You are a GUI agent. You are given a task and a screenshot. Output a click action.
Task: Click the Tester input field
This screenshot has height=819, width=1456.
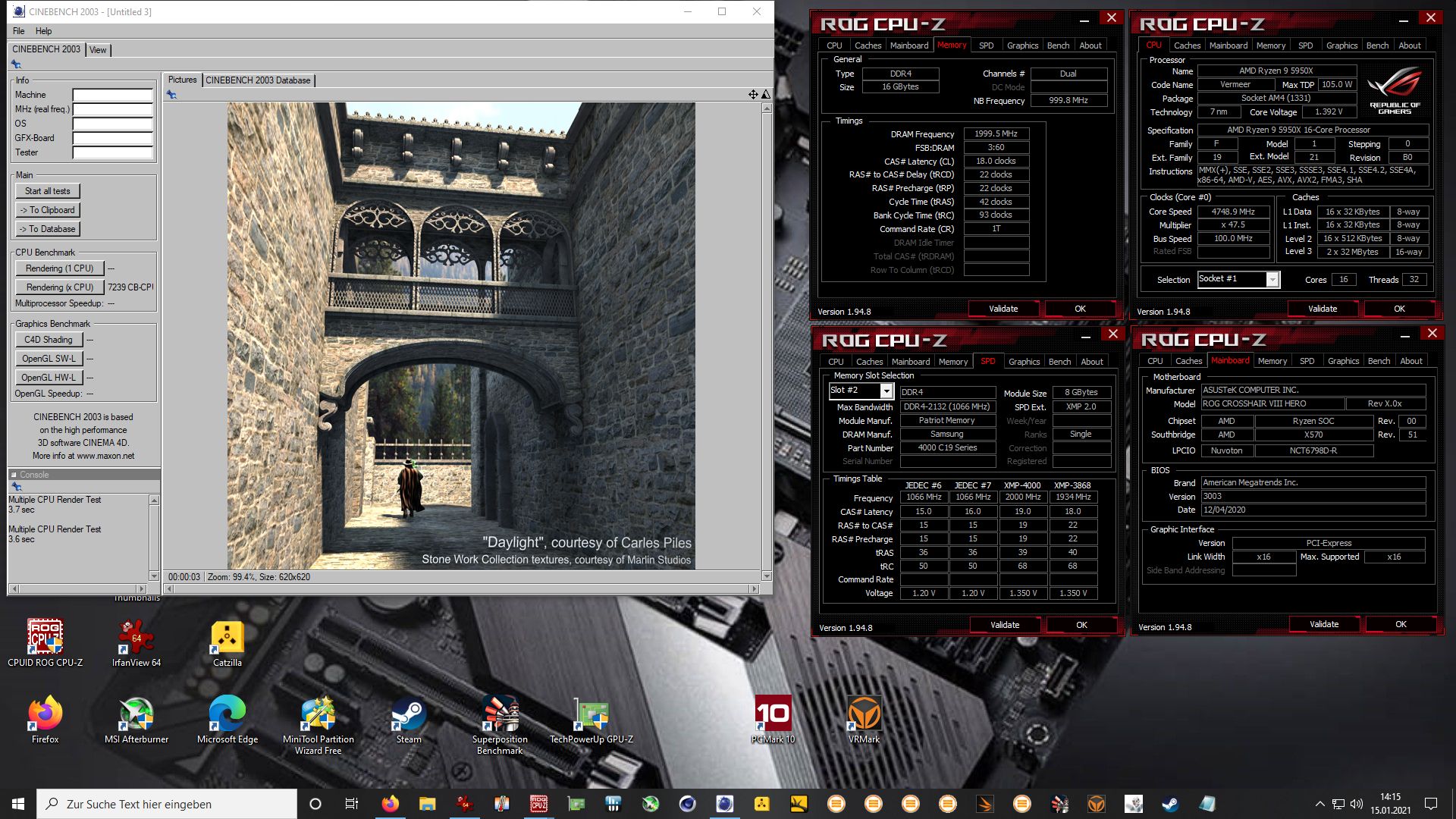tap(113, 153)
